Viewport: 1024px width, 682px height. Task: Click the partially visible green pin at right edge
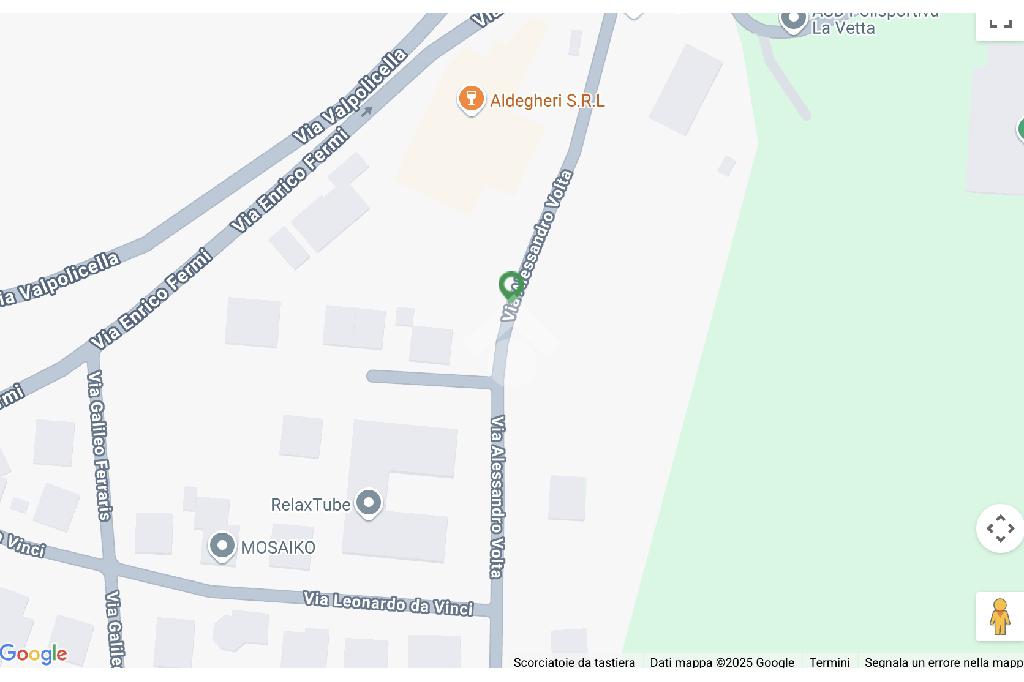tap(1020, 129)
